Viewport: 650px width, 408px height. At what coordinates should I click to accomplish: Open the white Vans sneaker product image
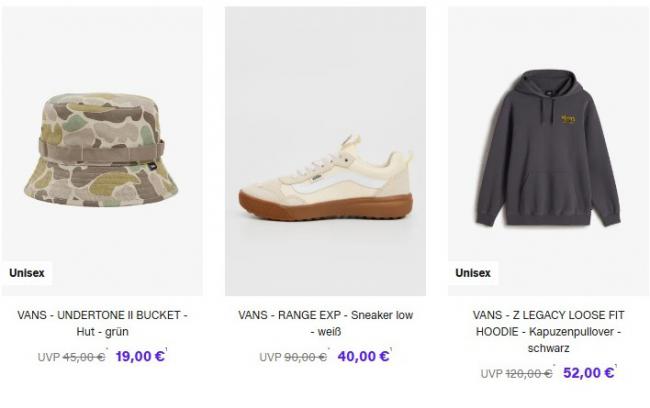point(325,151)
